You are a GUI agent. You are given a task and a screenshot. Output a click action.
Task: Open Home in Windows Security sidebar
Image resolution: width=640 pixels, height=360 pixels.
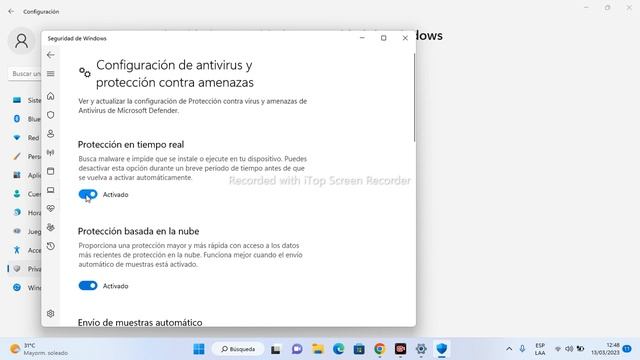click(51, 96)
